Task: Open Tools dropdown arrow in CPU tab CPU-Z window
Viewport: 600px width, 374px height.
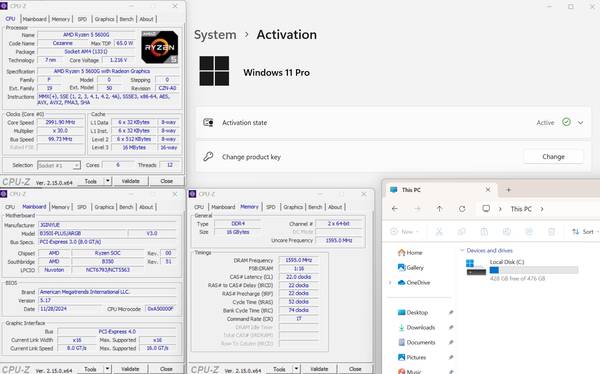Action: pos(108,181)
